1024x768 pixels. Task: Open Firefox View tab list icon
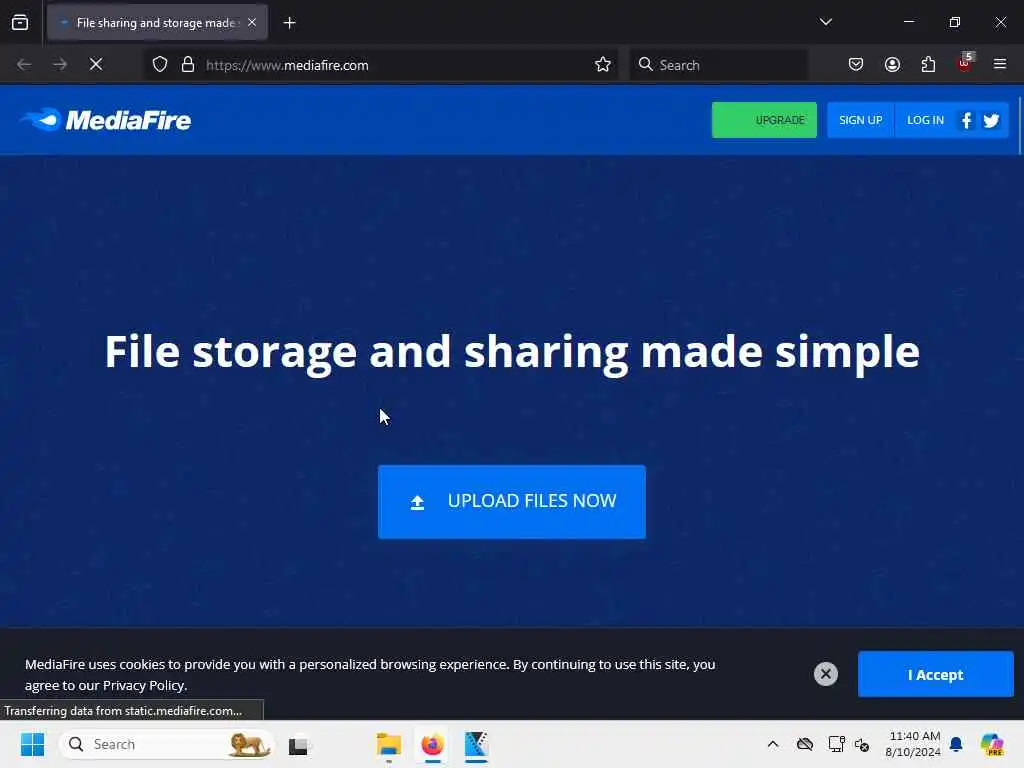coord(20,22)
